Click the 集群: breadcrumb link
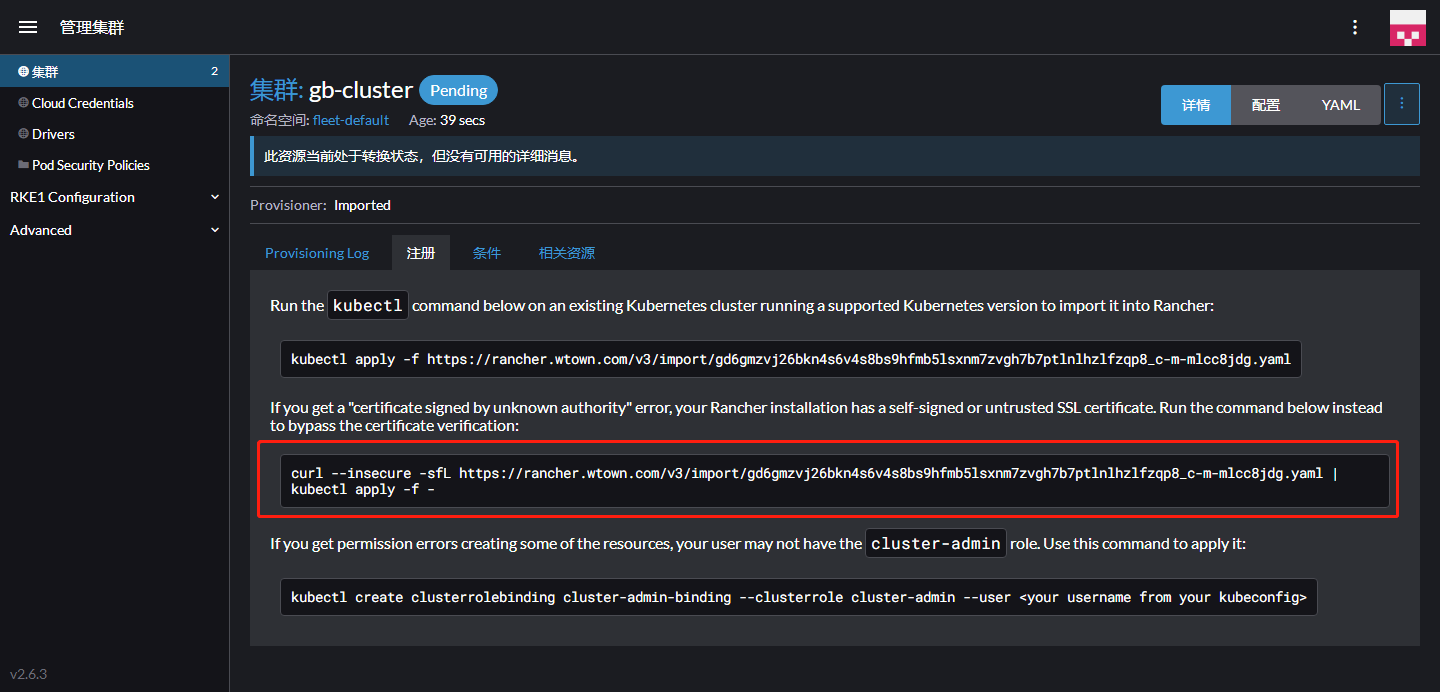 (x=277, y=90)
